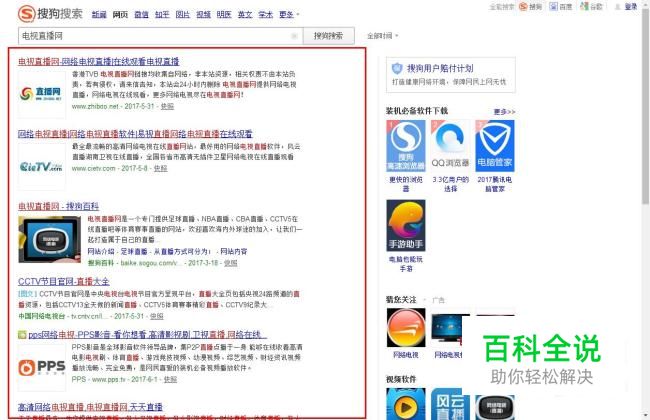Search the same query on Google
This screenshot has width=650, height=420.
pyautogui.click(x=592, y=7)
